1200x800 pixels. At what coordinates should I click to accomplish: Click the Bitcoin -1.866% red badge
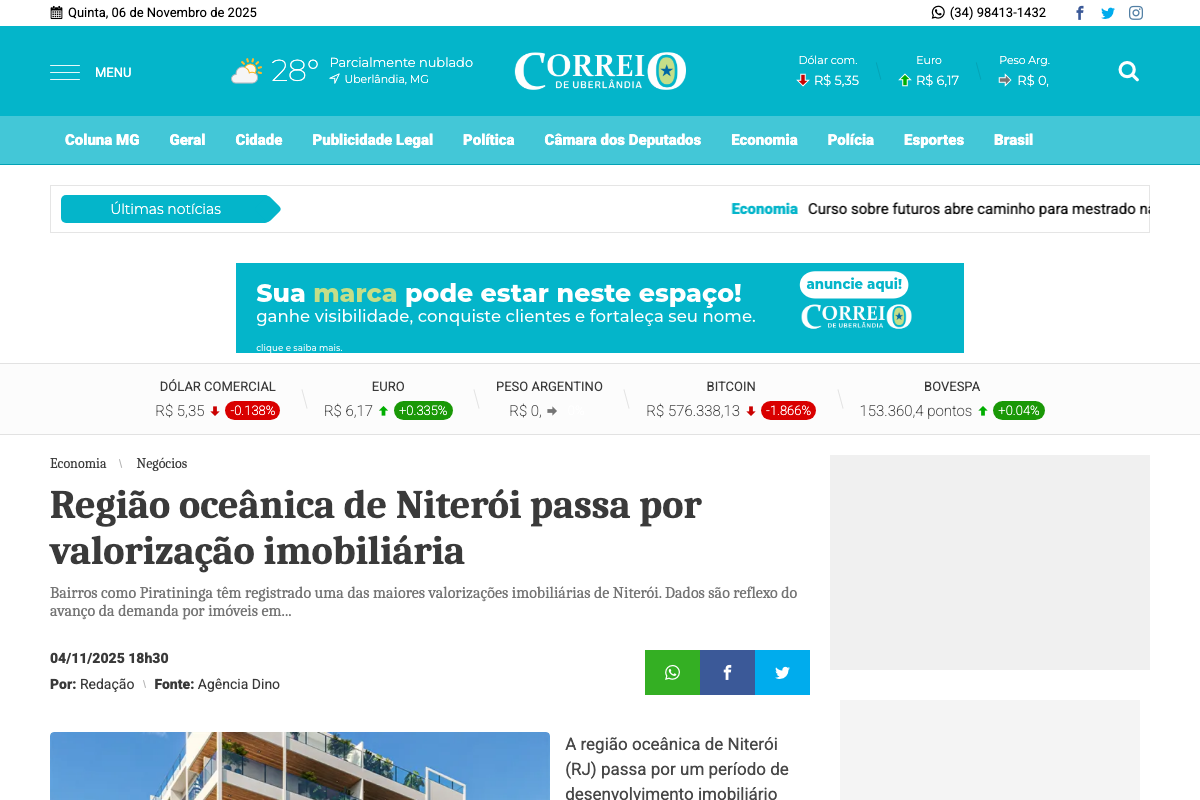[787, 410]
